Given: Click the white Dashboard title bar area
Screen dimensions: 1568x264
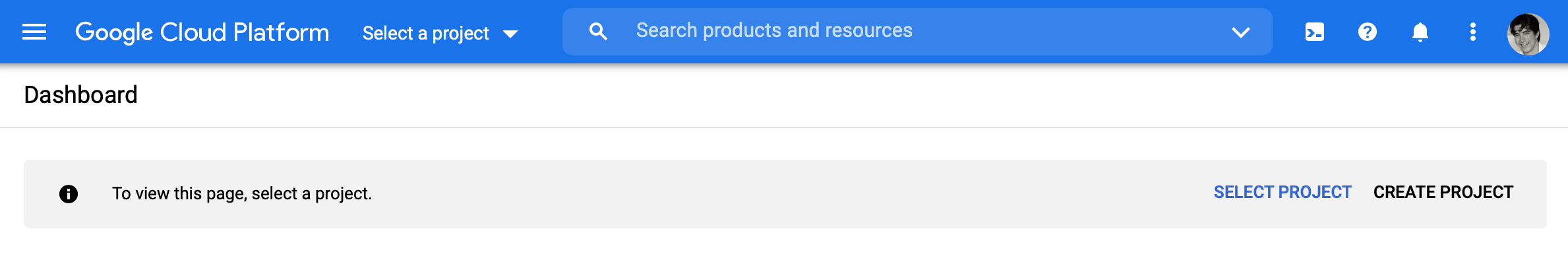Looking at the screenshot, I should [791, 95].
